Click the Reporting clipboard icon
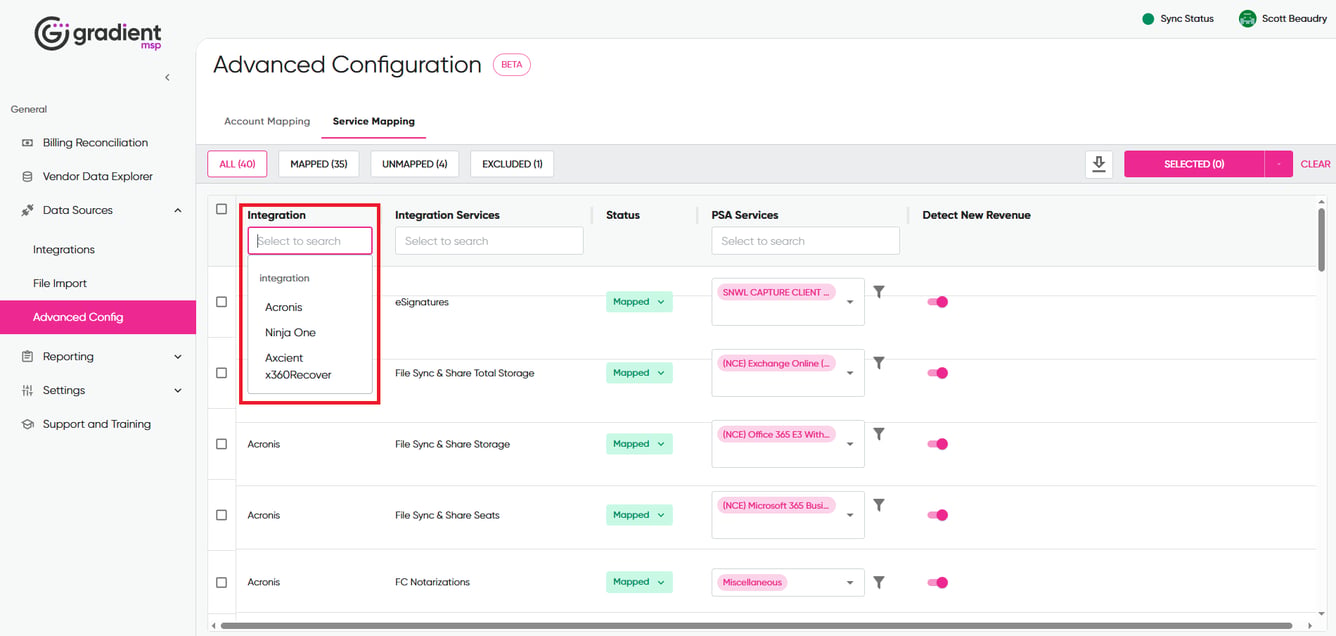The height and width of the screenshot is (636, 1336). [27, 357]
